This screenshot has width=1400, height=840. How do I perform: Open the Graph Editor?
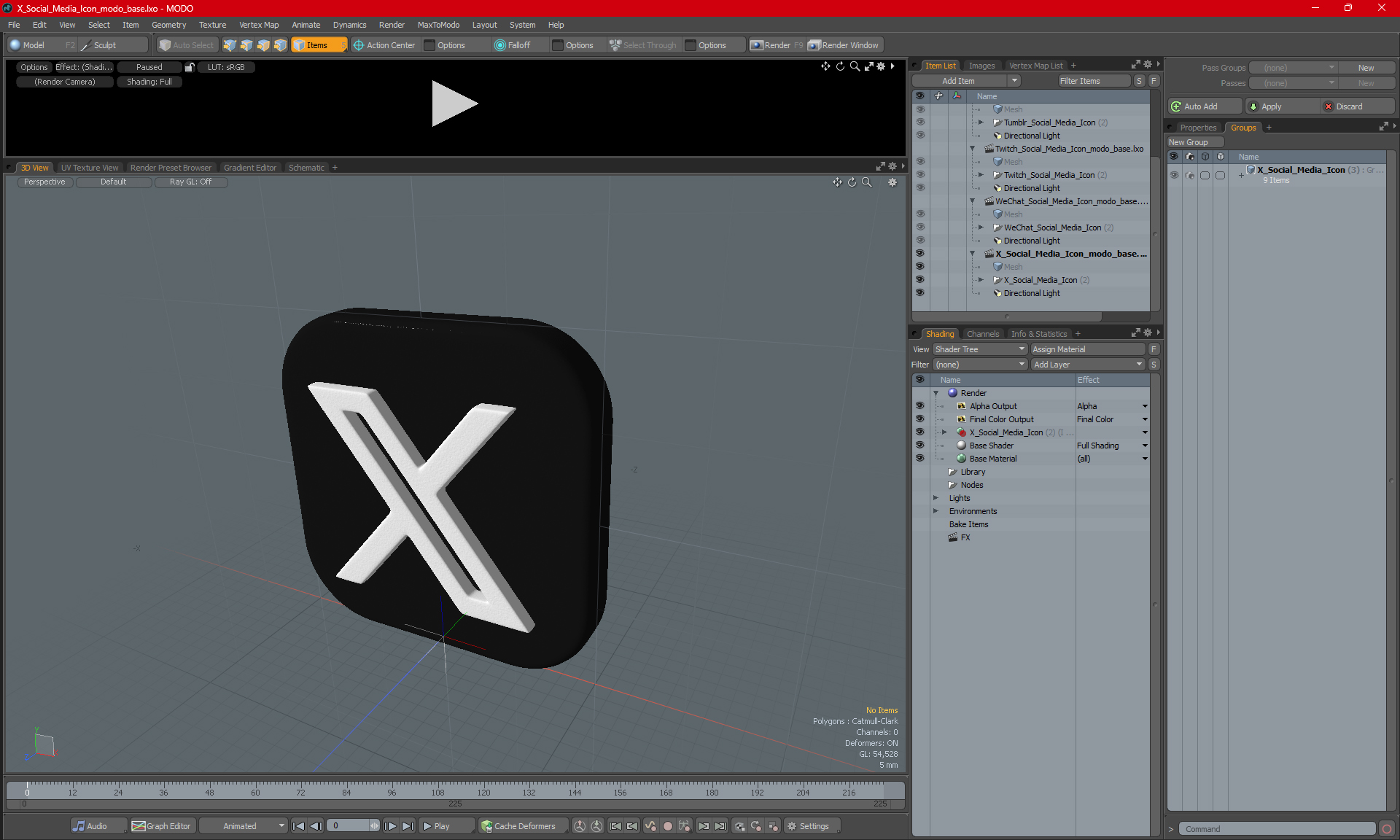point(162,826)
